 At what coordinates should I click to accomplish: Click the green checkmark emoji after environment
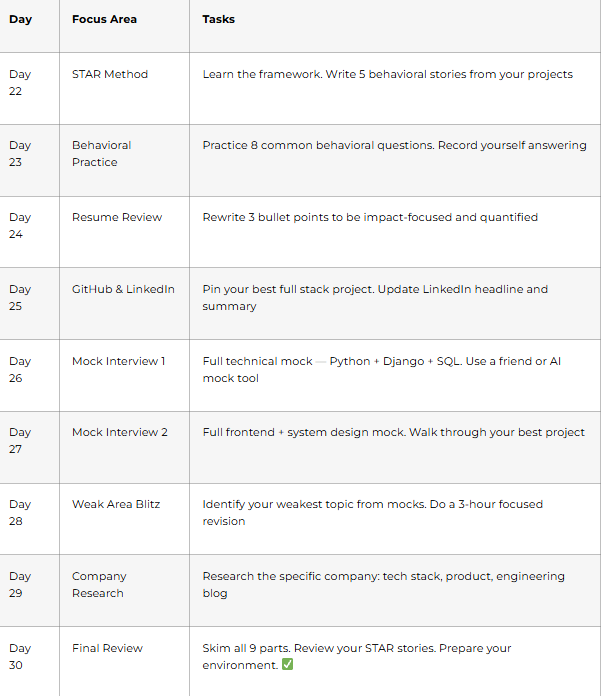288,664
